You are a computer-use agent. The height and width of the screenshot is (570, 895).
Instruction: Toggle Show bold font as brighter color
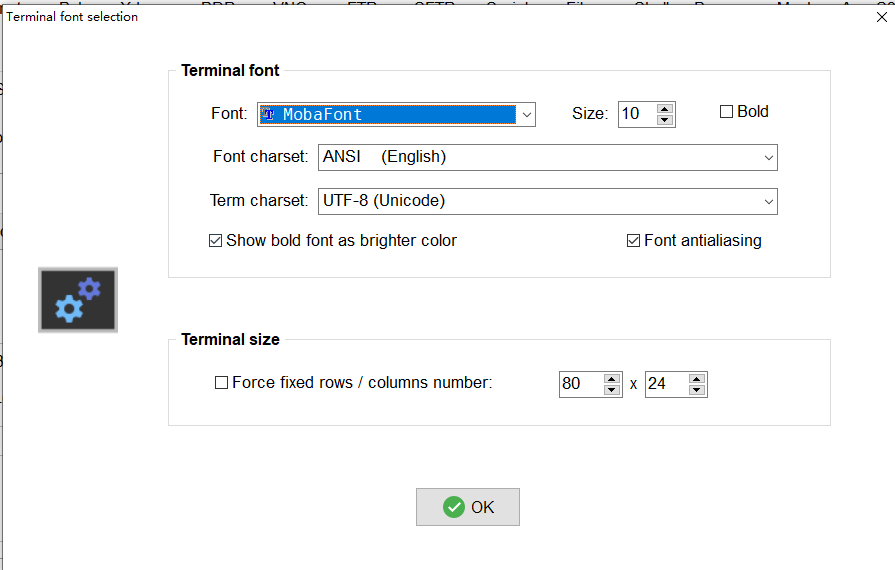(x=215, y=241)
